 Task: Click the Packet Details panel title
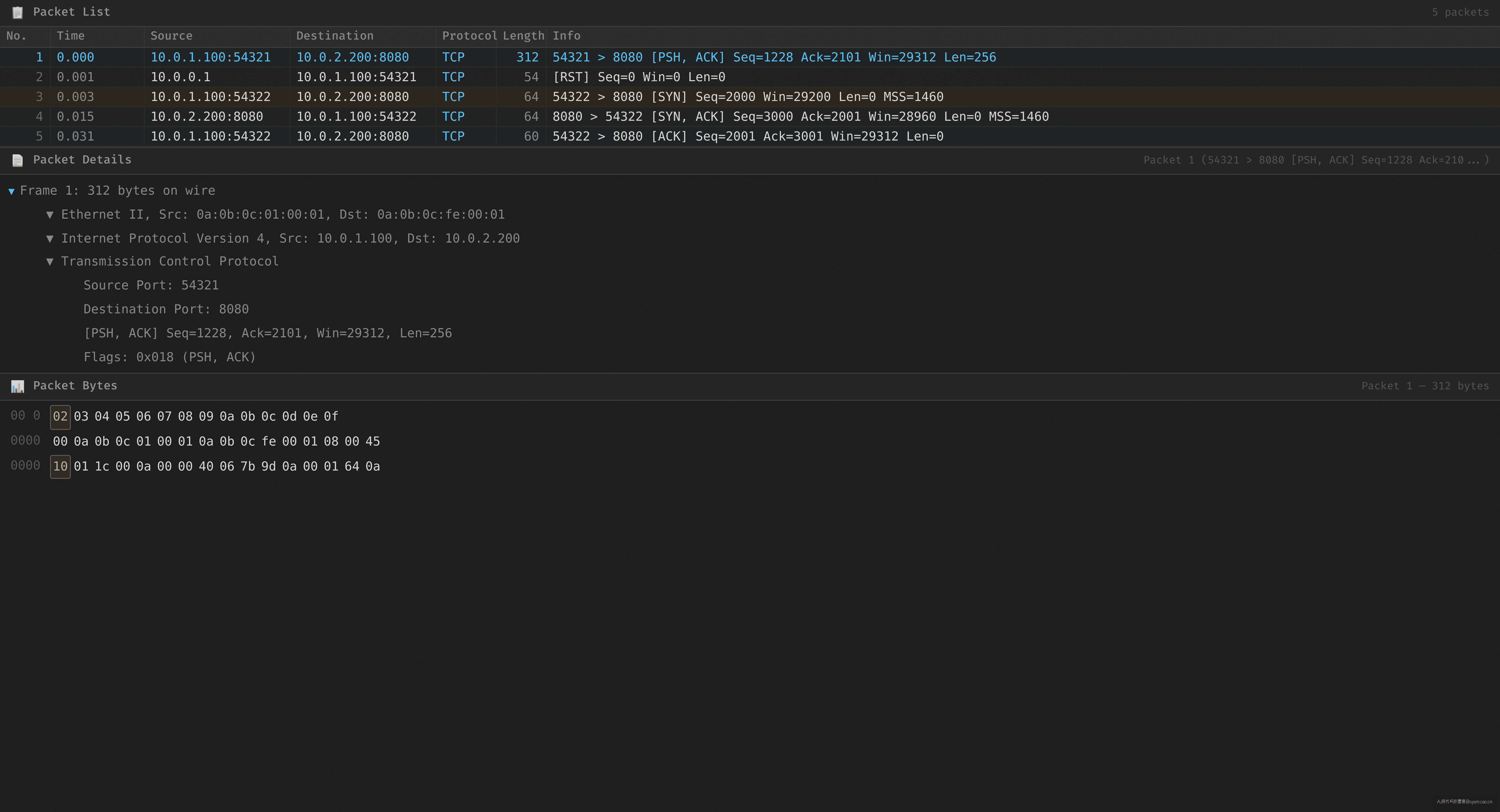82,160
